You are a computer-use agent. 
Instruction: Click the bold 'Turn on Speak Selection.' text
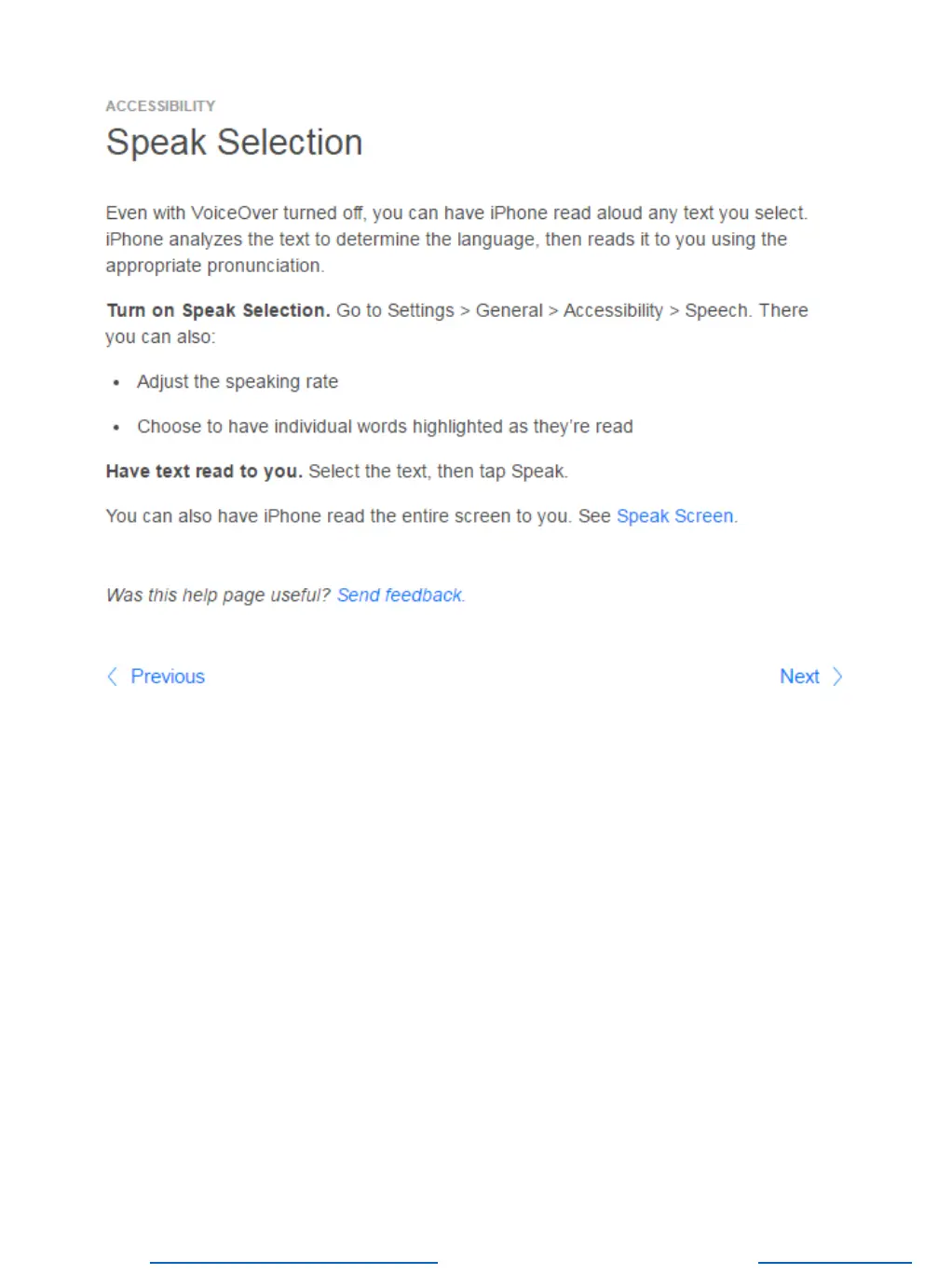218,310
